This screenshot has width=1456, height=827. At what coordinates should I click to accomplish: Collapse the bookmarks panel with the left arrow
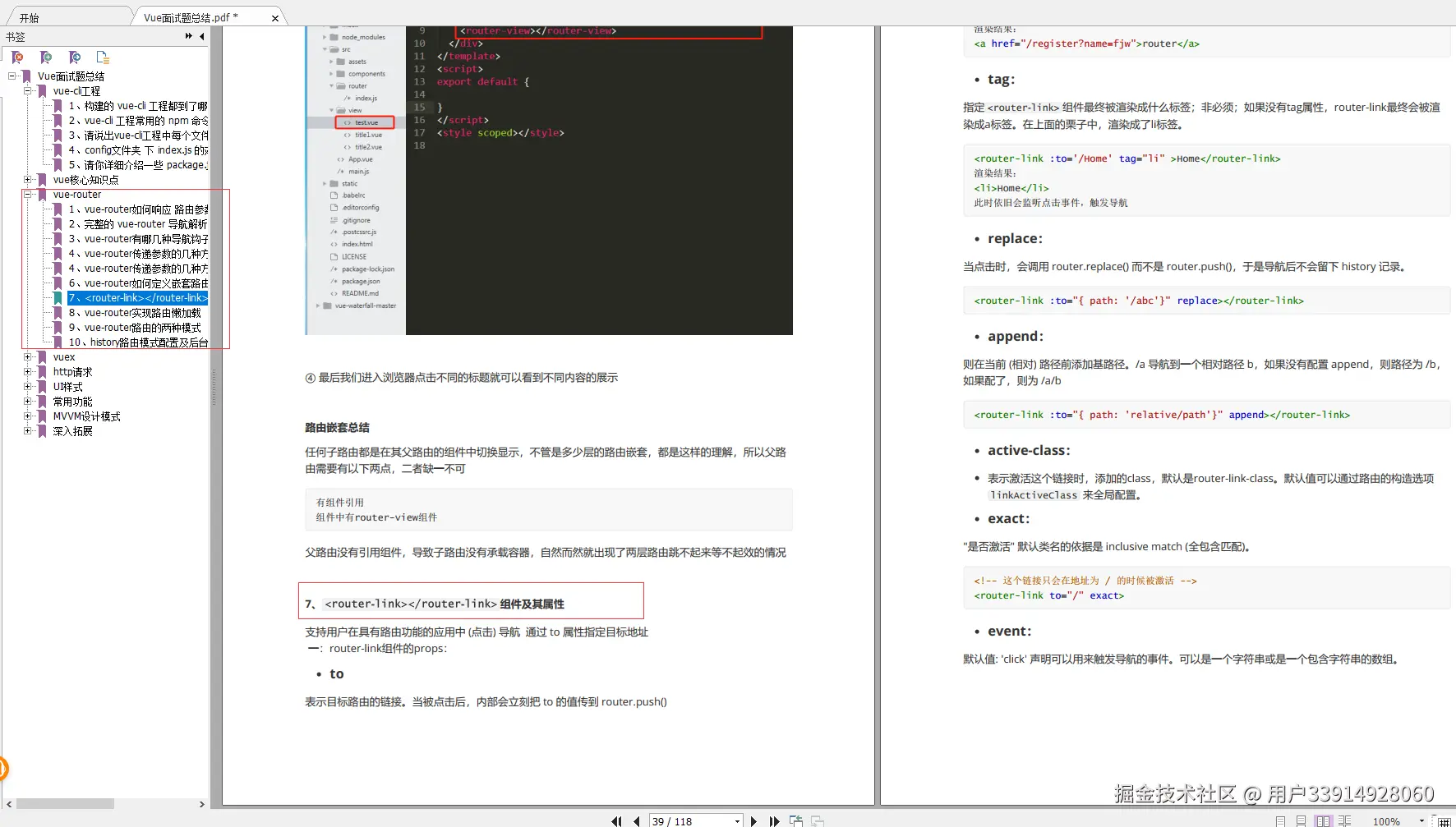click(x=202, y=36)
